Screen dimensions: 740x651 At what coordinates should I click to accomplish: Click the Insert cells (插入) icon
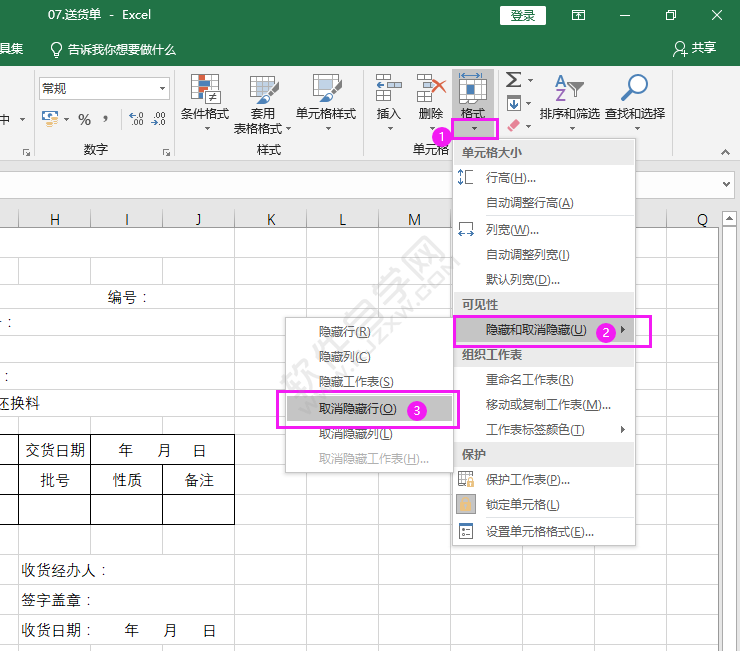(x=388, y=90)
